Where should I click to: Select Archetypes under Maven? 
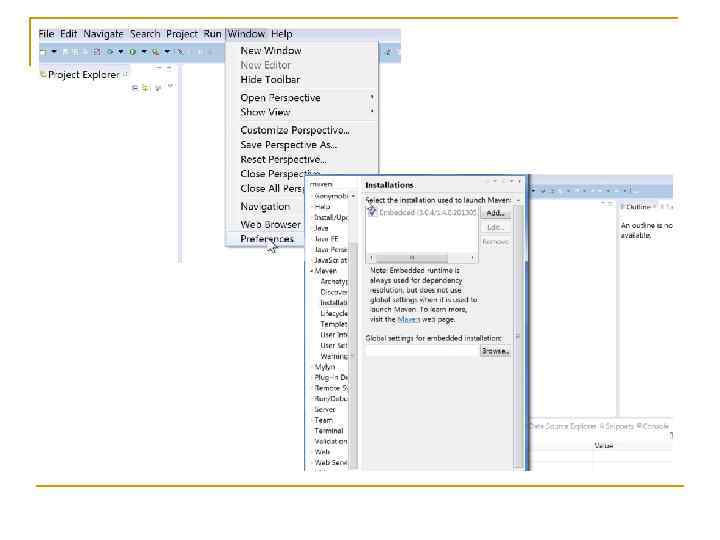(334, 281)
